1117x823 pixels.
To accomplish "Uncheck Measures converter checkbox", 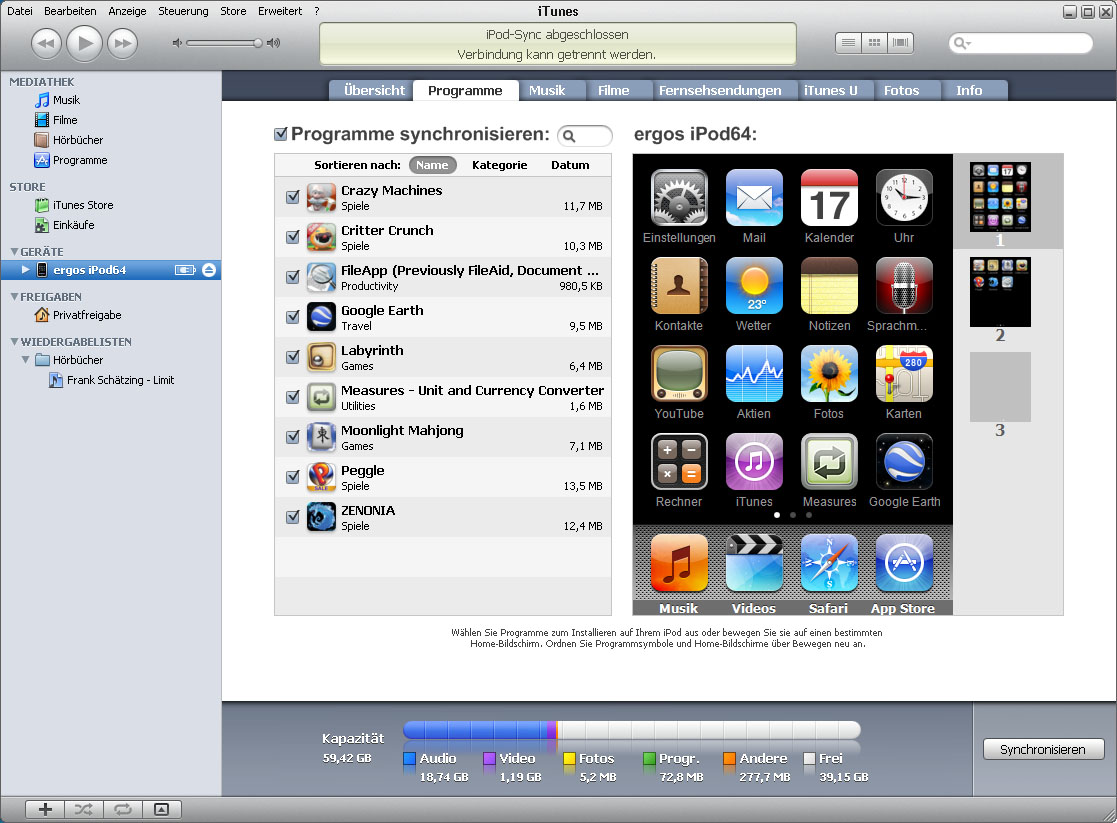I will coord(292,396).
